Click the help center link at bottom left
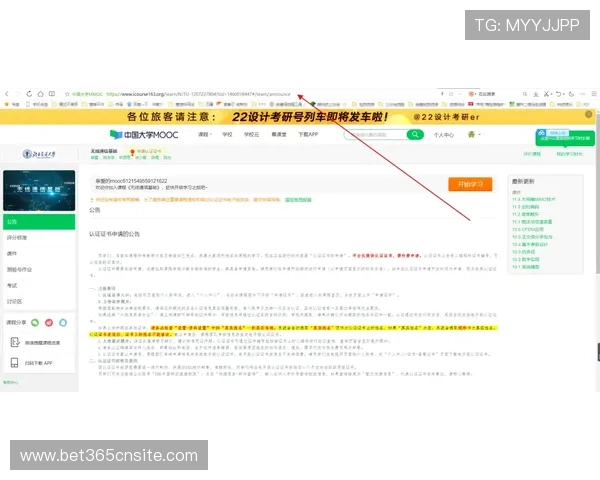The height and width of the screenshot is (480, 600). pyautogui.click(x=11, y=382)
